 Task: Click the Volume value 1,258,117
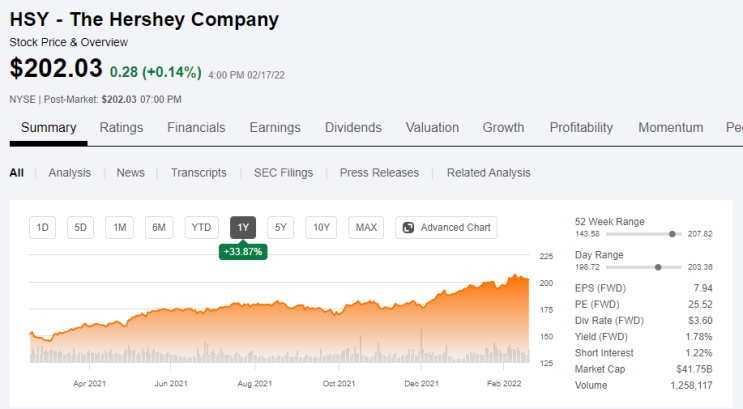691,385
